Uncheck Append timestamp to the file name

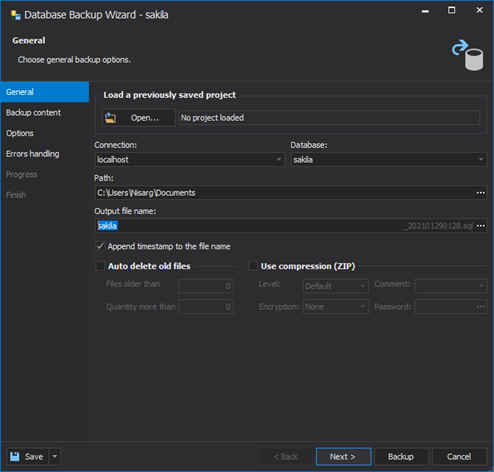(x=100, y=246)
